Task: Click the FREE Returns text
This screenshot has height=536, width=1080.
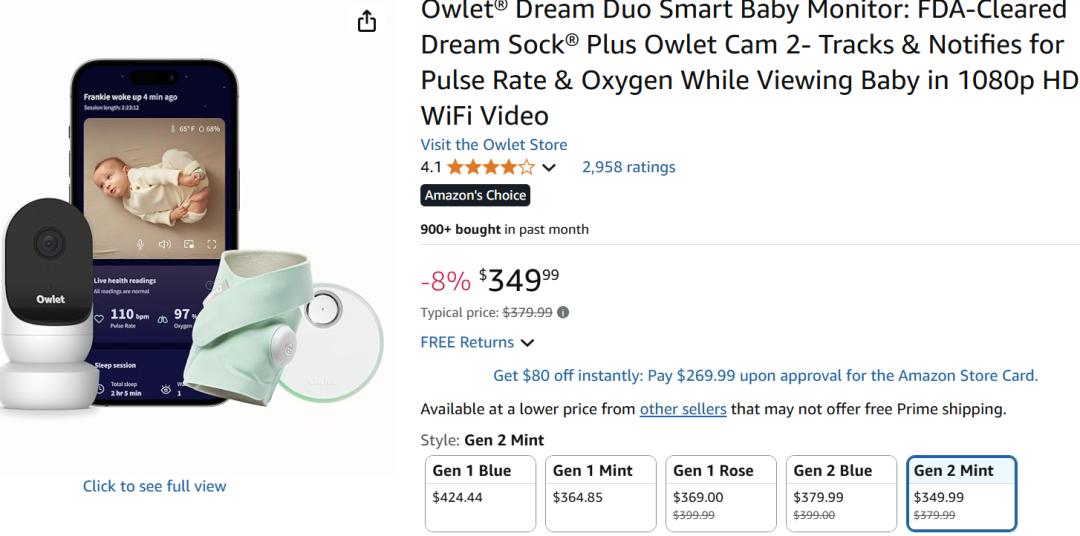Action: pos(467,342)
